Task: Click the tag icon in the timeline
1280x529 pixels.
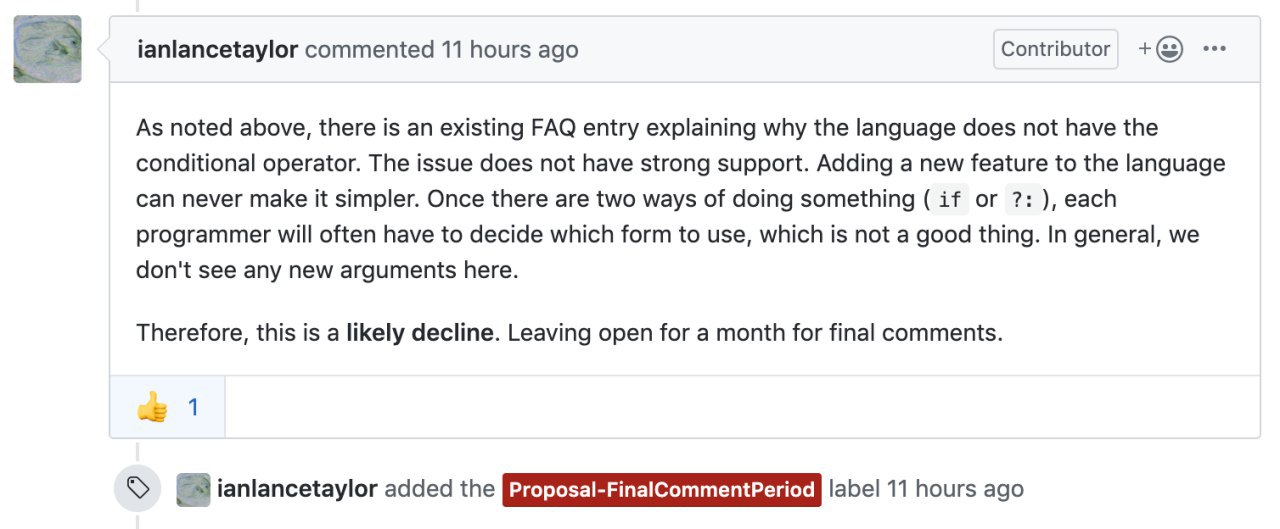Action: 138,488
